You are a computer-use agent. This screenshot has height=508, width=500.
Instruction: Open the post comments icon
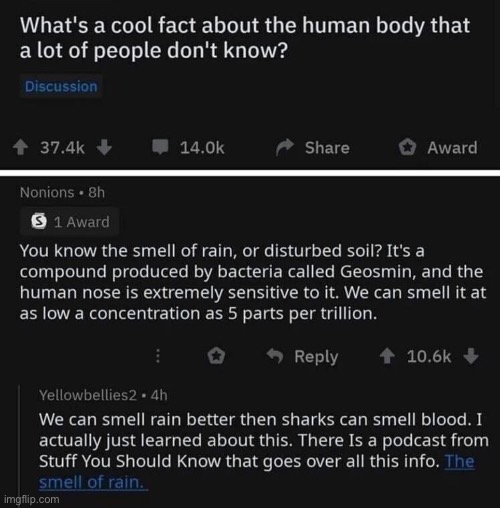(x=160, y=147)
